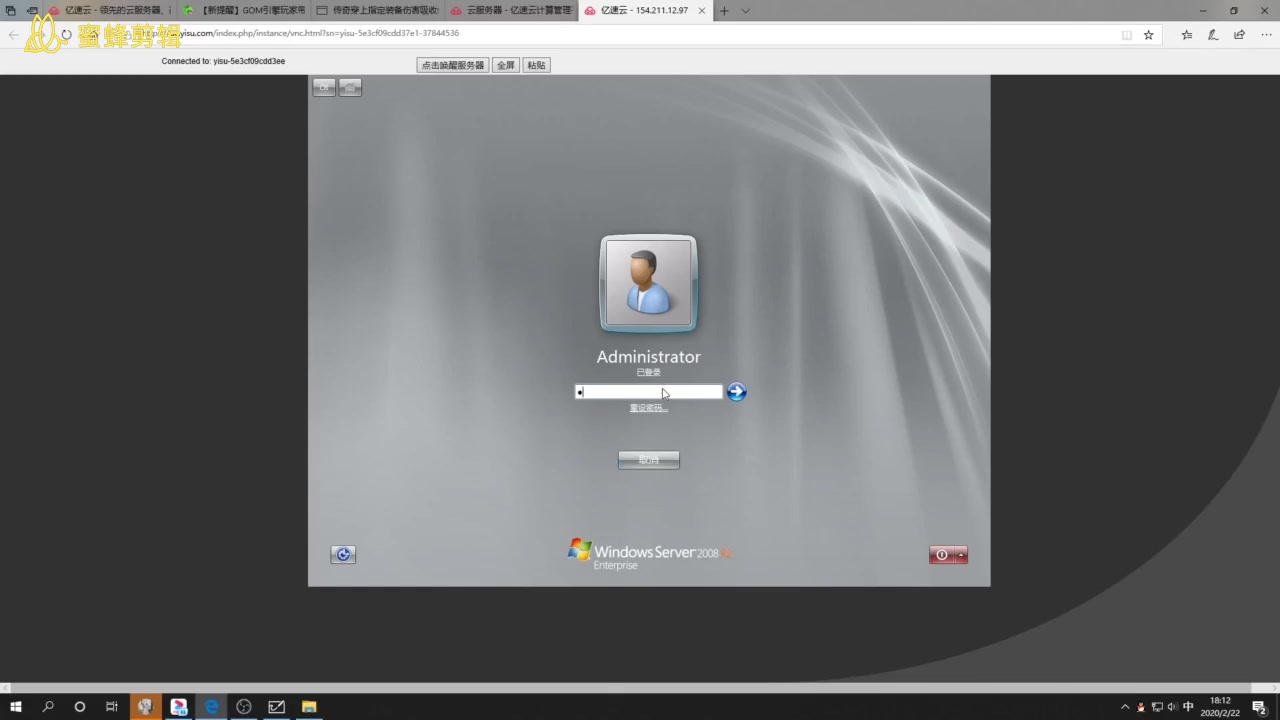Toggle the 中 input method indicator

(1188, 707)
